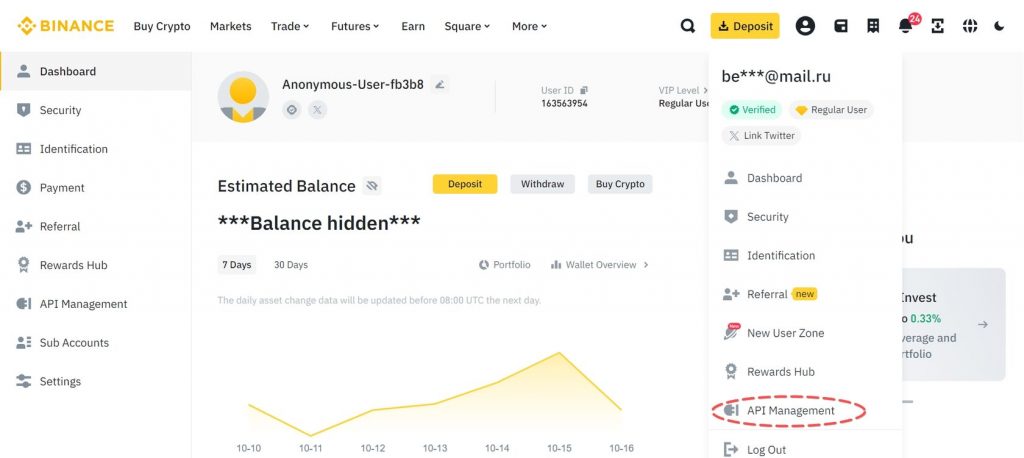Expand the Trade dropdown menu
This screenshot has height=458, width=1024.
point(290,26)
